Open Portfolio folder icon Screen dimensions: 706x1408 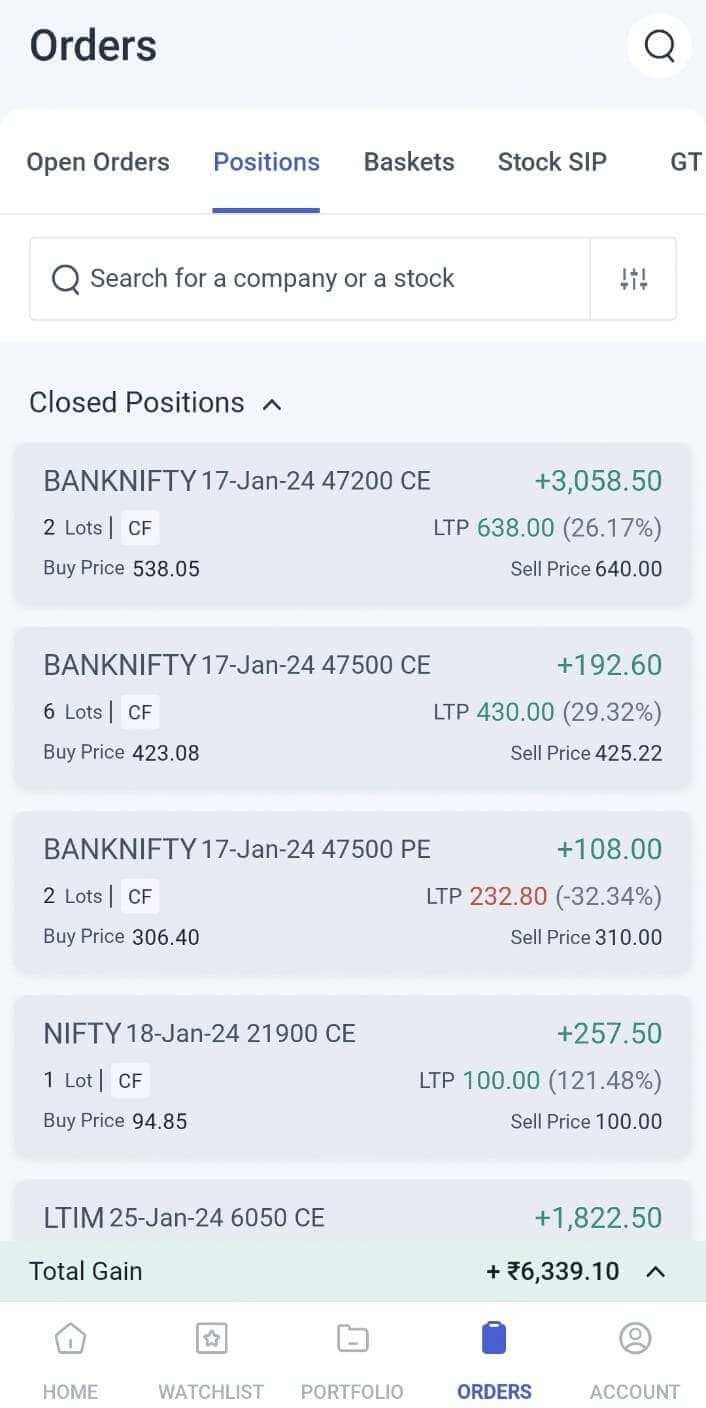(x=352, y=1339)
